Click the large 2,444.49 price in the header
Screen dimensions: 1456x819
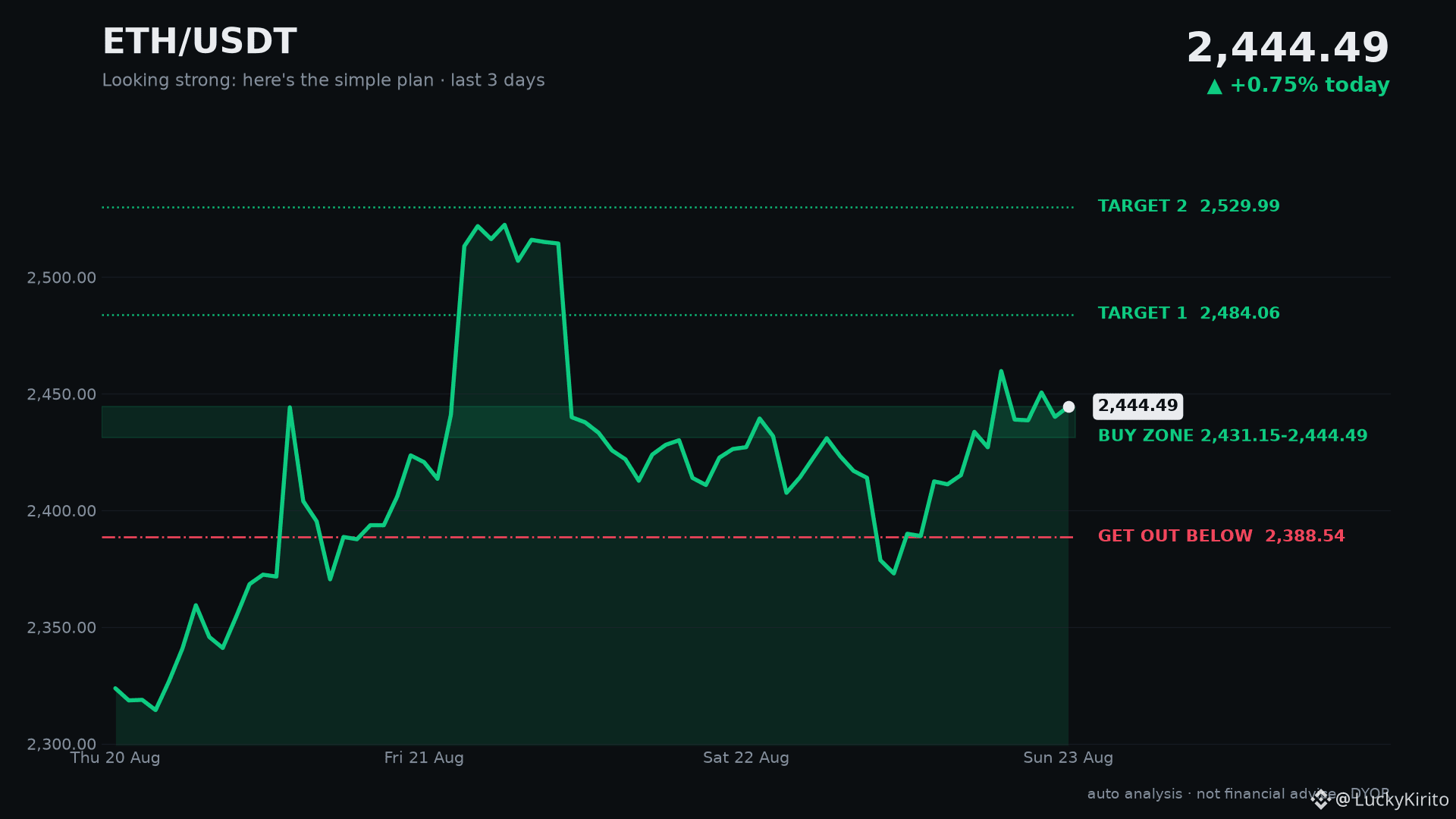(x=1288, y=48)
